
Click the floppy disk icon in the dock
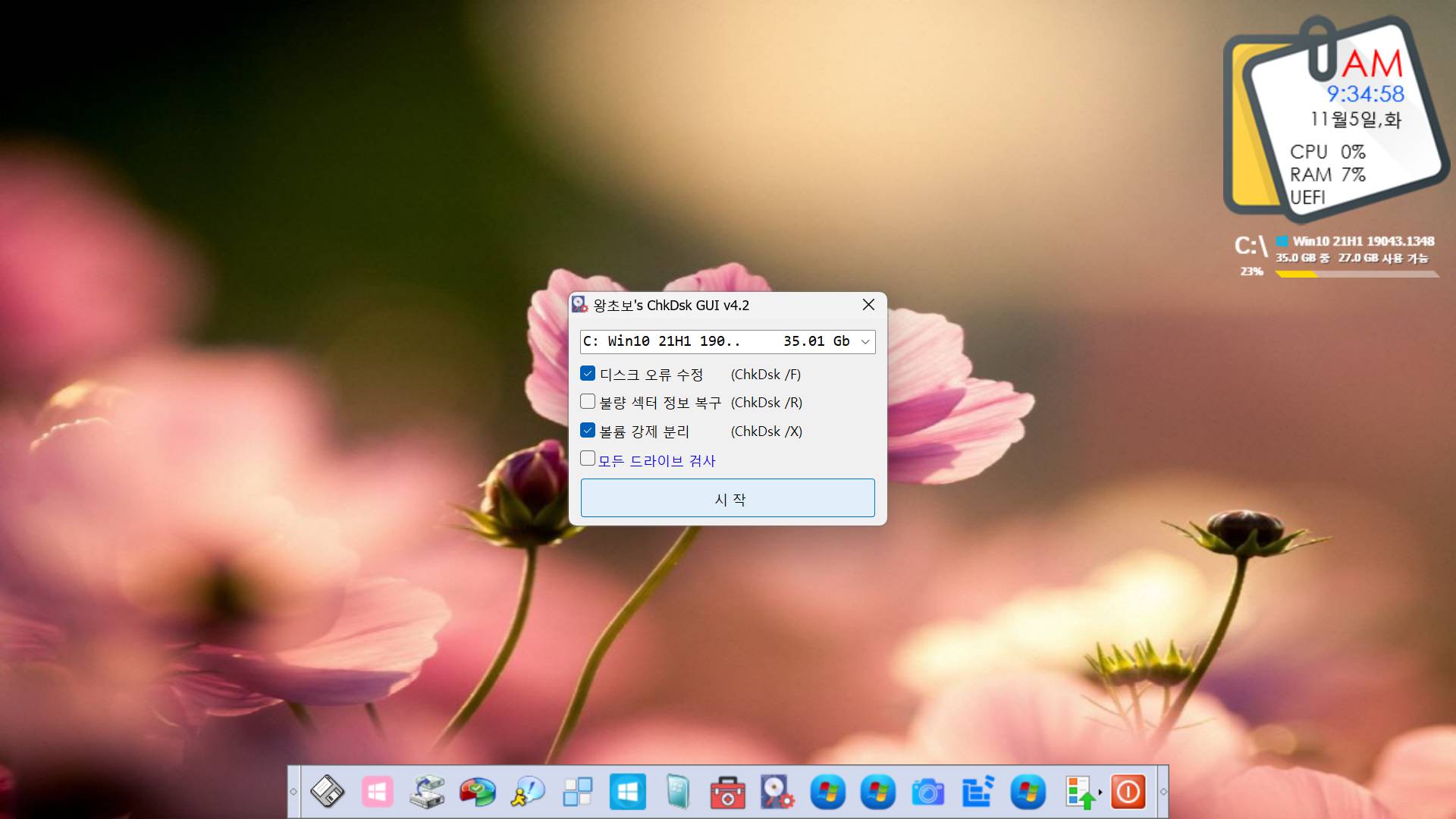[327, 792]
